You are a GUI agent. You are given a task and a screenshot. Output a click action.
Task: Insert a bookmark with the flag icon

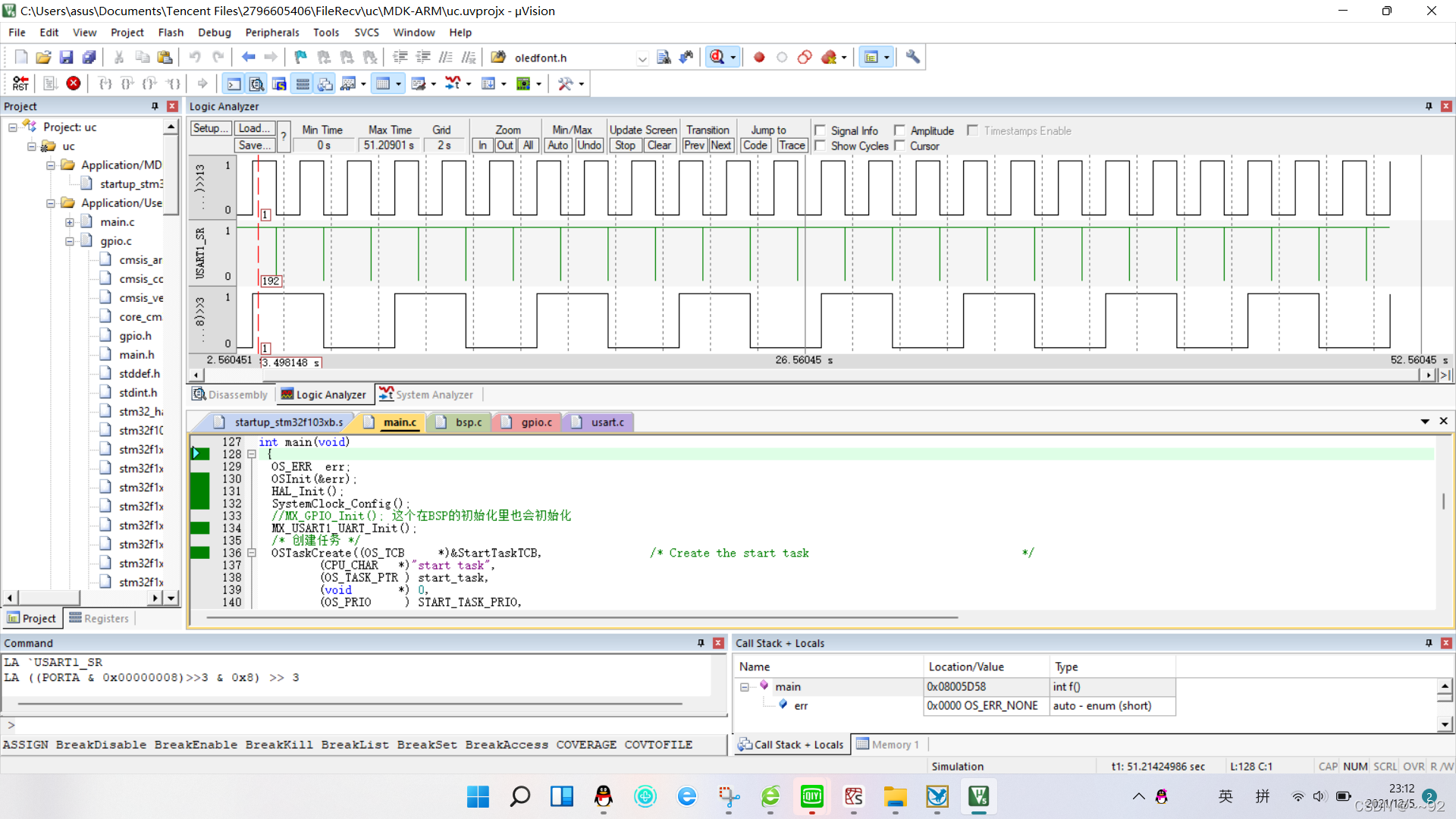point(300,57)
